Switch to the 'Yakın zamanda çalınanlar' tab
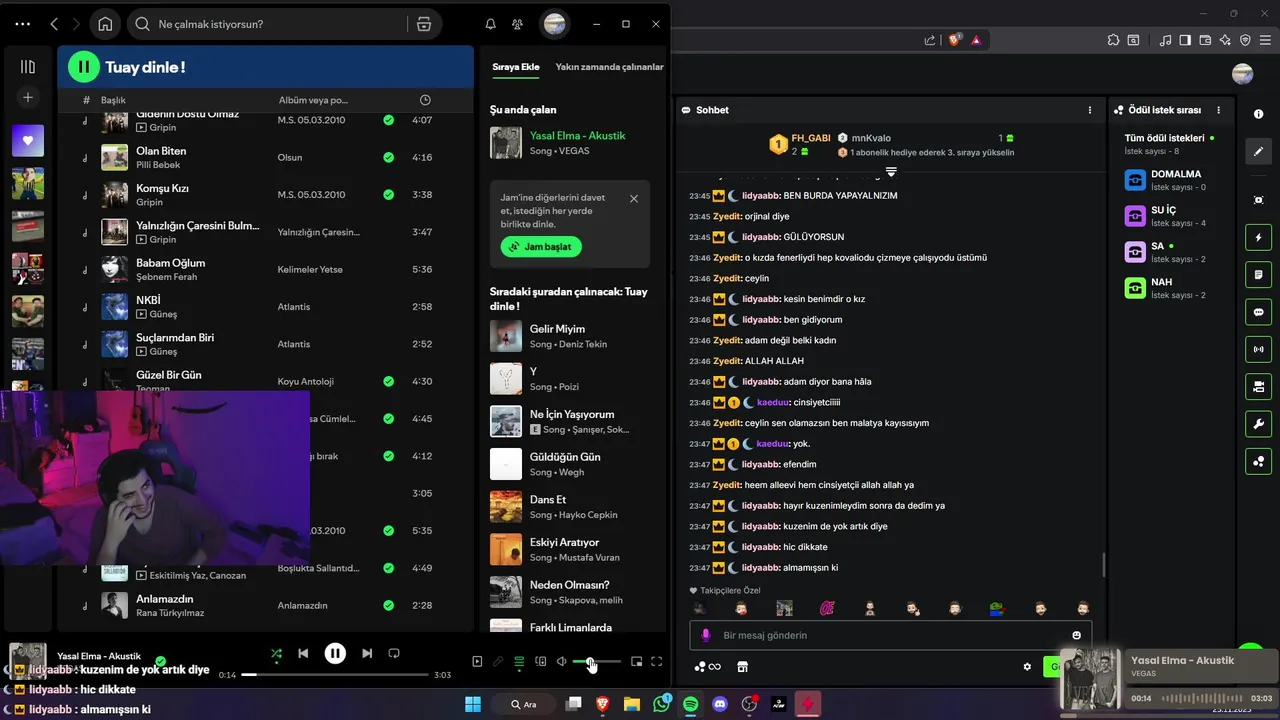The height and width of the screenshot is (720, 1280). pyautogui.click(x=609, y=67)
